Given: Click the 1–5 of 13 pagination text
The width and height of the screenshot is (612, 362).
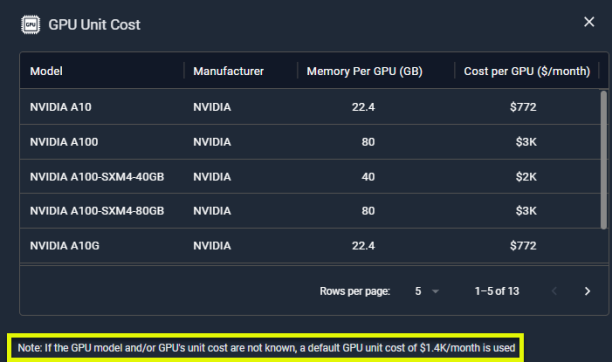Looking at the screenshot, I should pyautogui.click(x=497, y=291).
